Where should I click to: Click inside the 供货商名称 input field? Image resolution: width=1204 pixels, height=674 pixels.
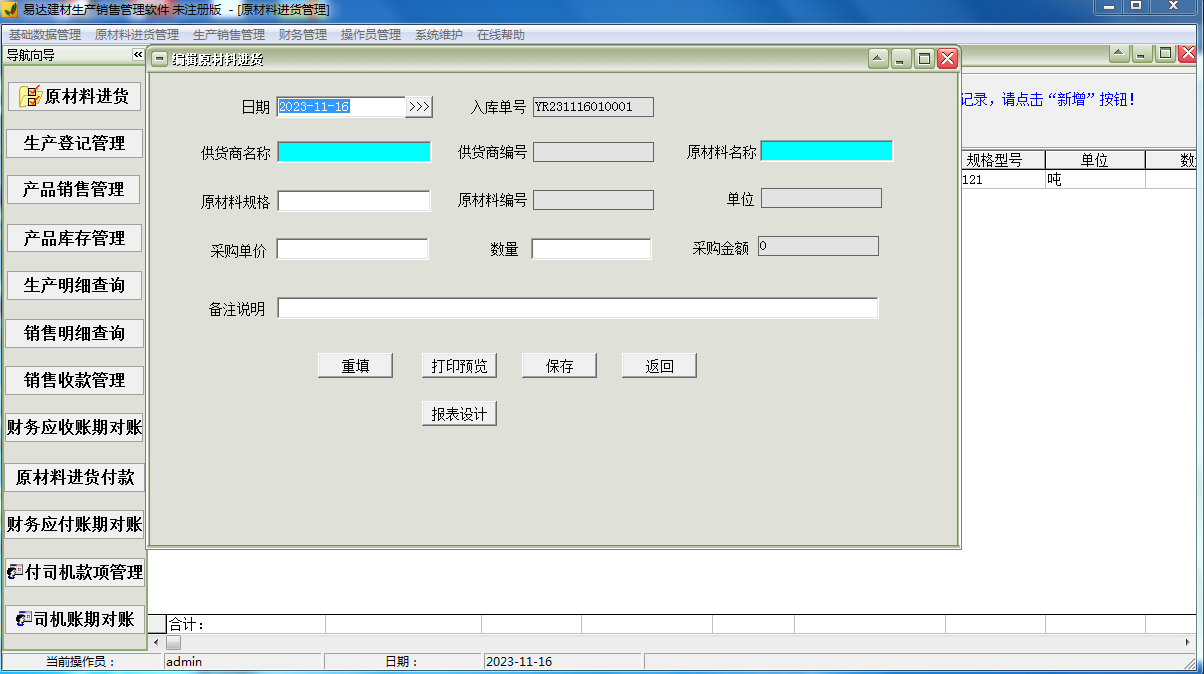(353, 150)
